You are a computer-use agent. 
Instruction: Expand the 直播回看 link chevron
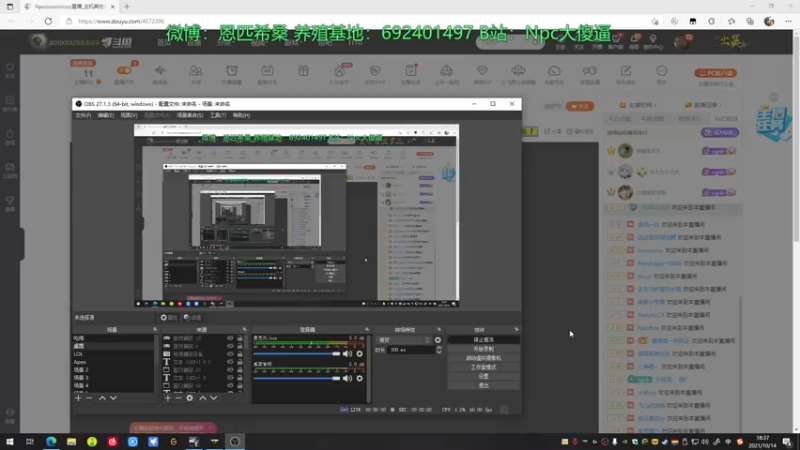click(720, 105)
